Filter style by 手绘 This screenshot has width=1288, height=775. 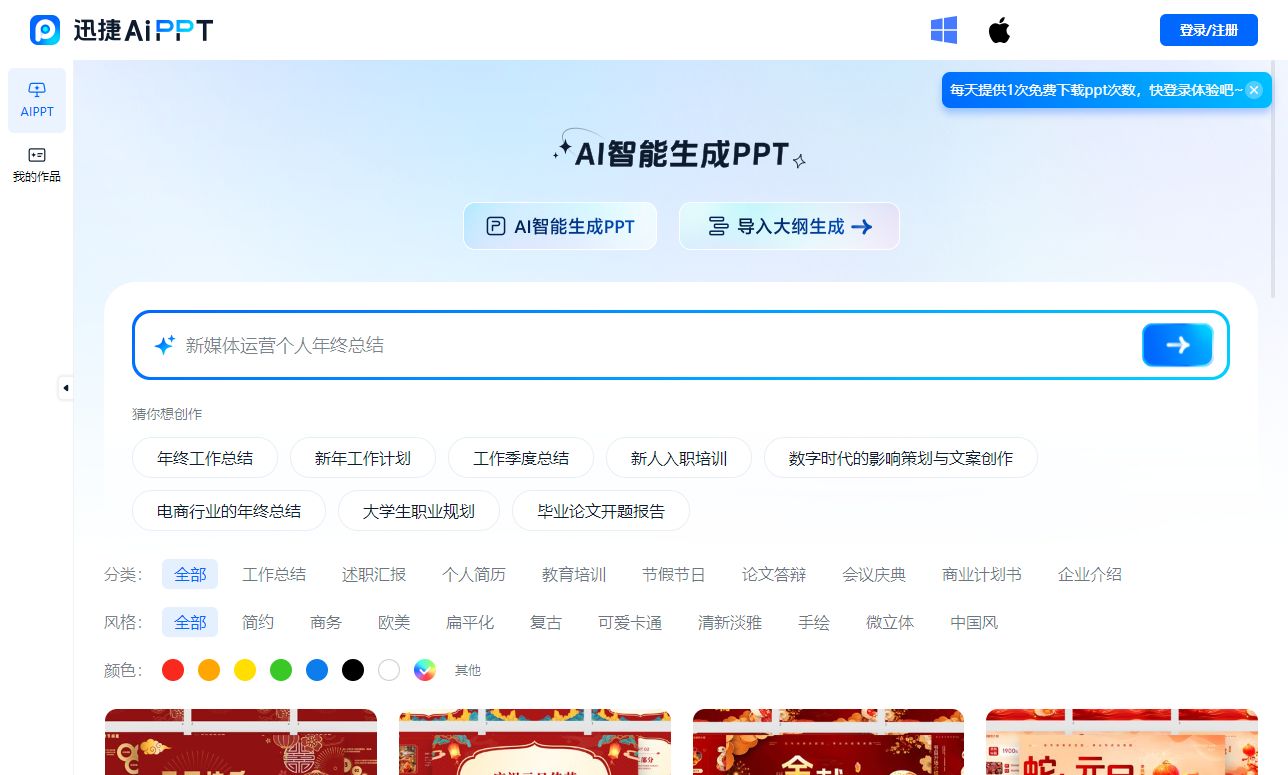click(x=814, y=622)
